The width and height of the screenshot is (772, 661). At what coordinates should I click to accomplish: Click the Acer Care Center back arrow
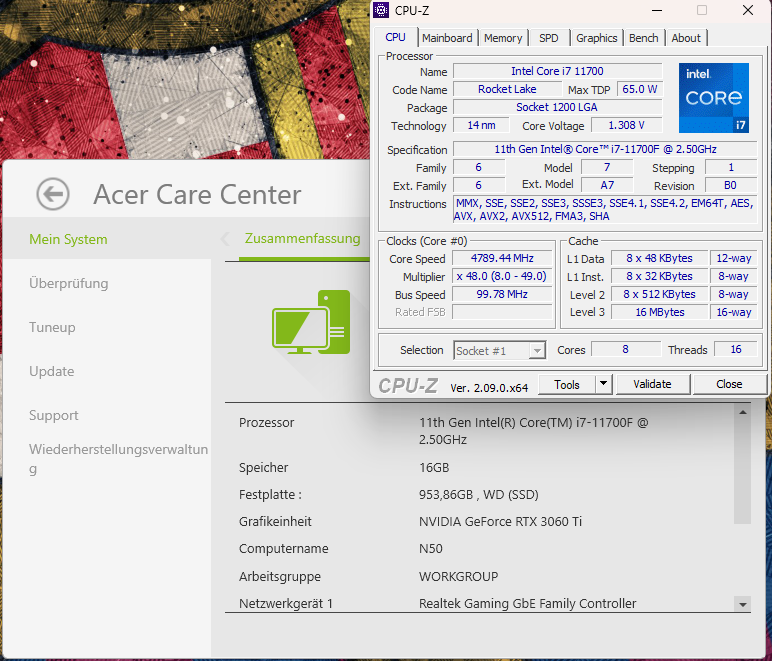coord(53,194)
